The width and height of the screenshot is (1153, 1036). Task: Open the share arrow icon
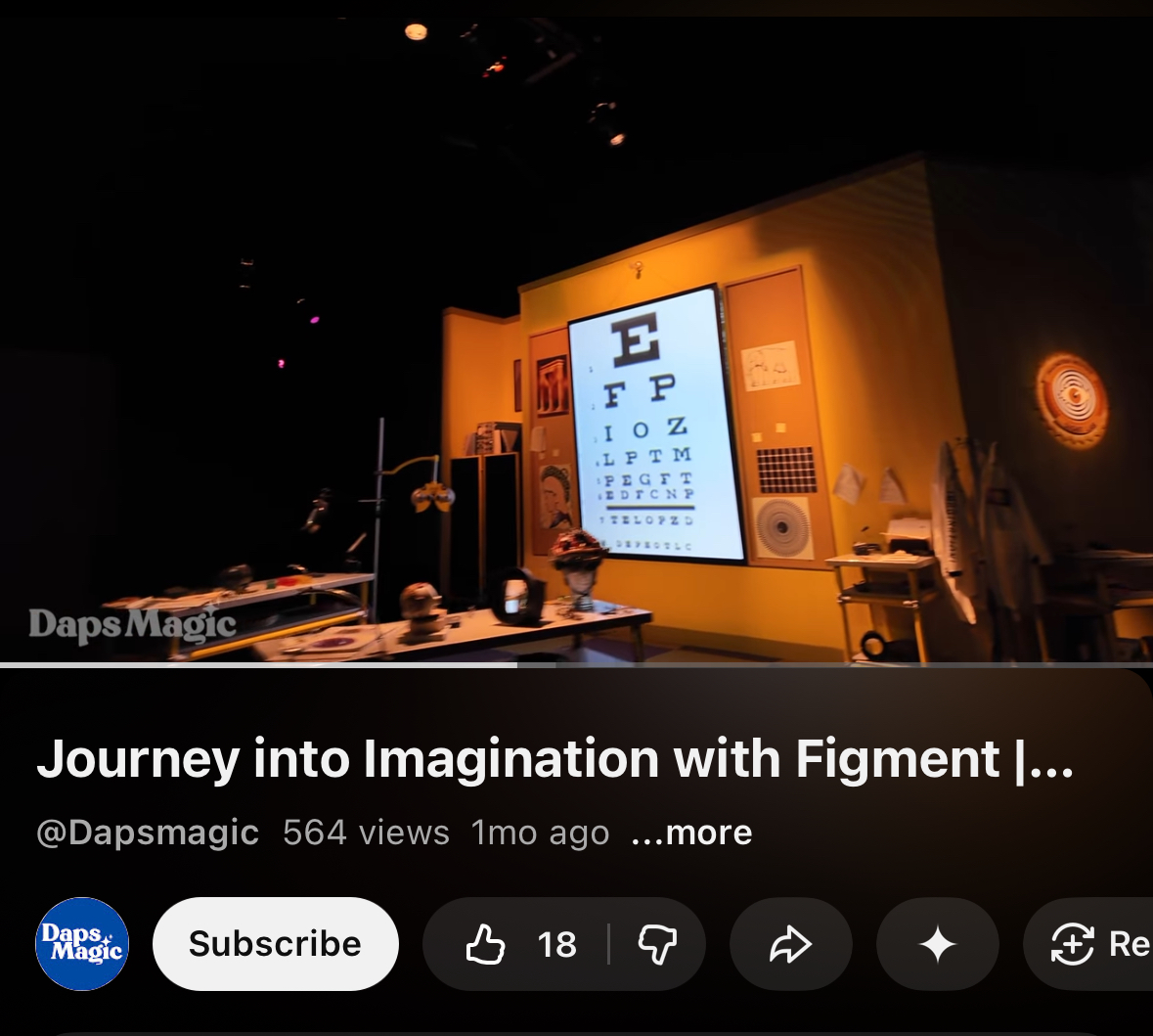click(790, 945)
